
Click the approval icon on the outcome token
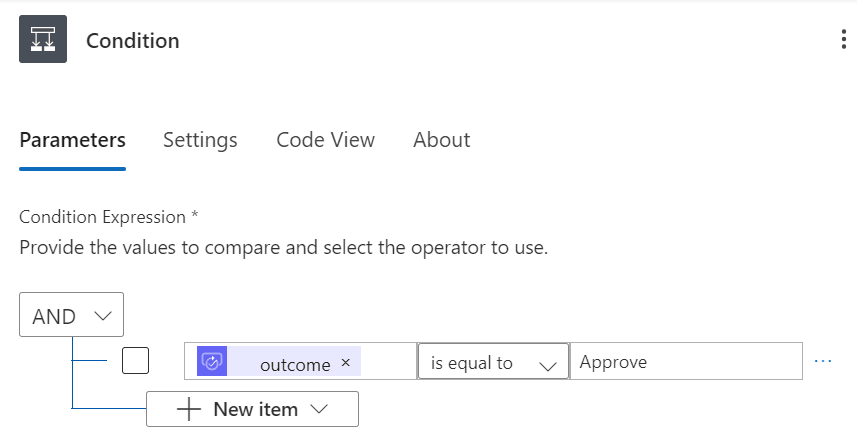point(212,362)
